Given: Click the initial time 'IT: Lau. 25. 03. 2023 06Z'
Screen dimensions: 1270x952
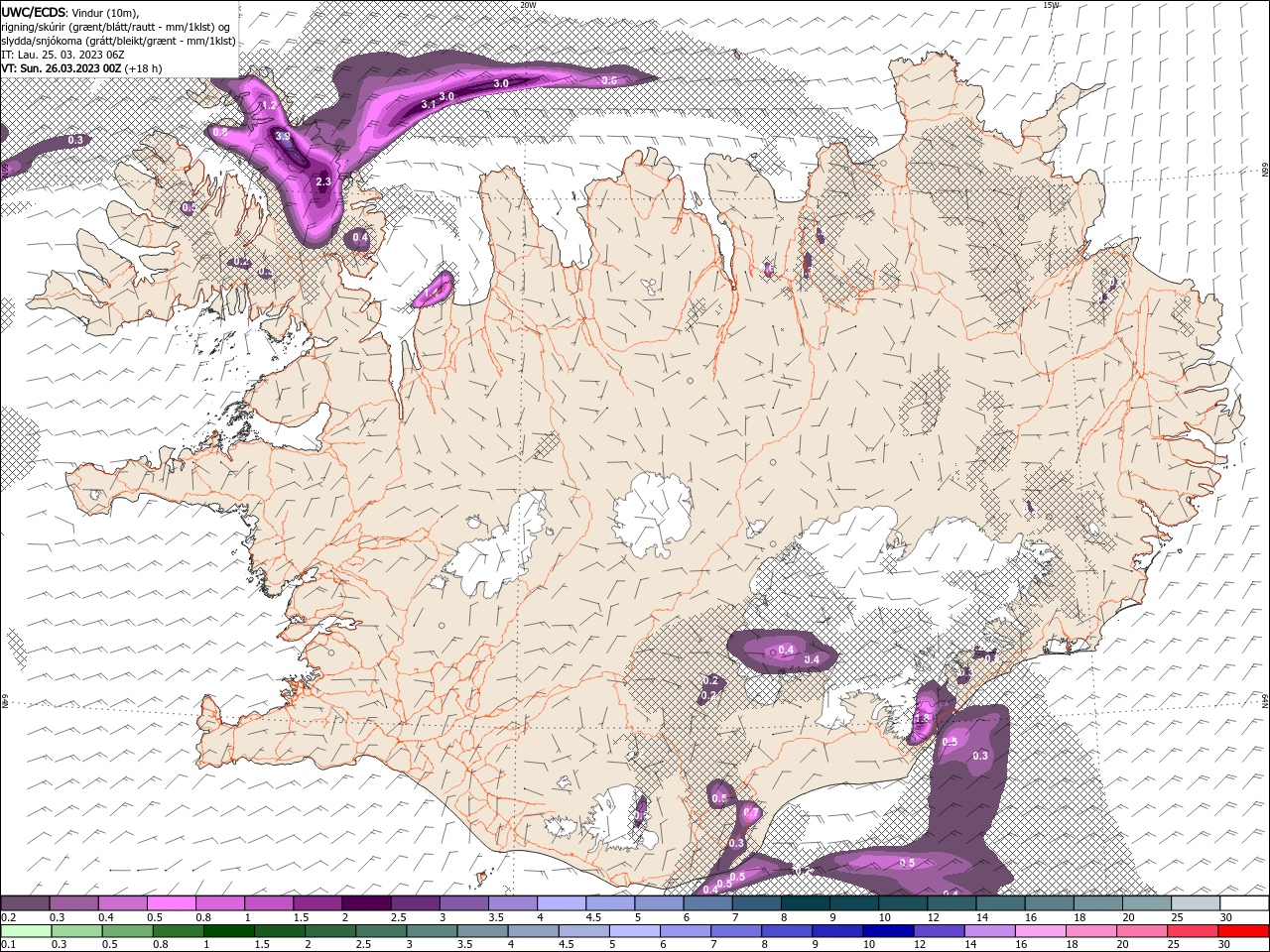Looking at the screenshot, I should (x=63, y=55).
